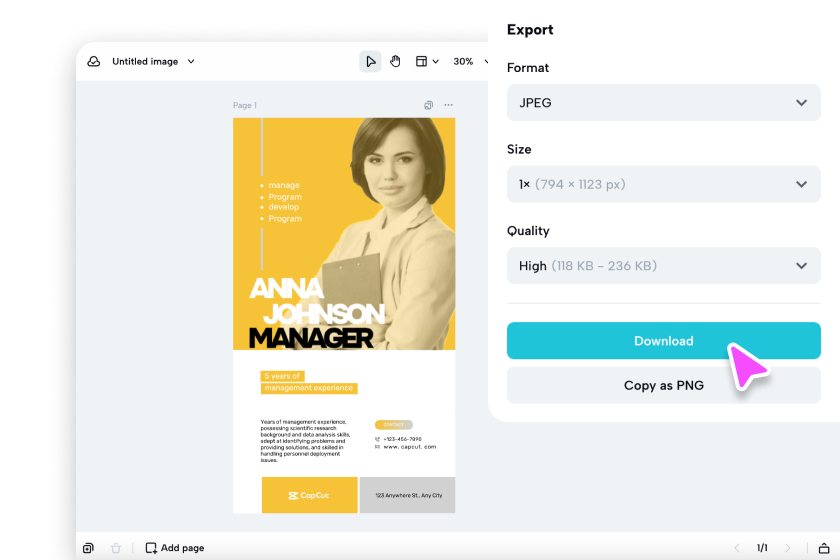Image resolution: width=840 pixels, height=560 pixels.
Task: Open the Format JPEG dropdown
Action: 663,102
